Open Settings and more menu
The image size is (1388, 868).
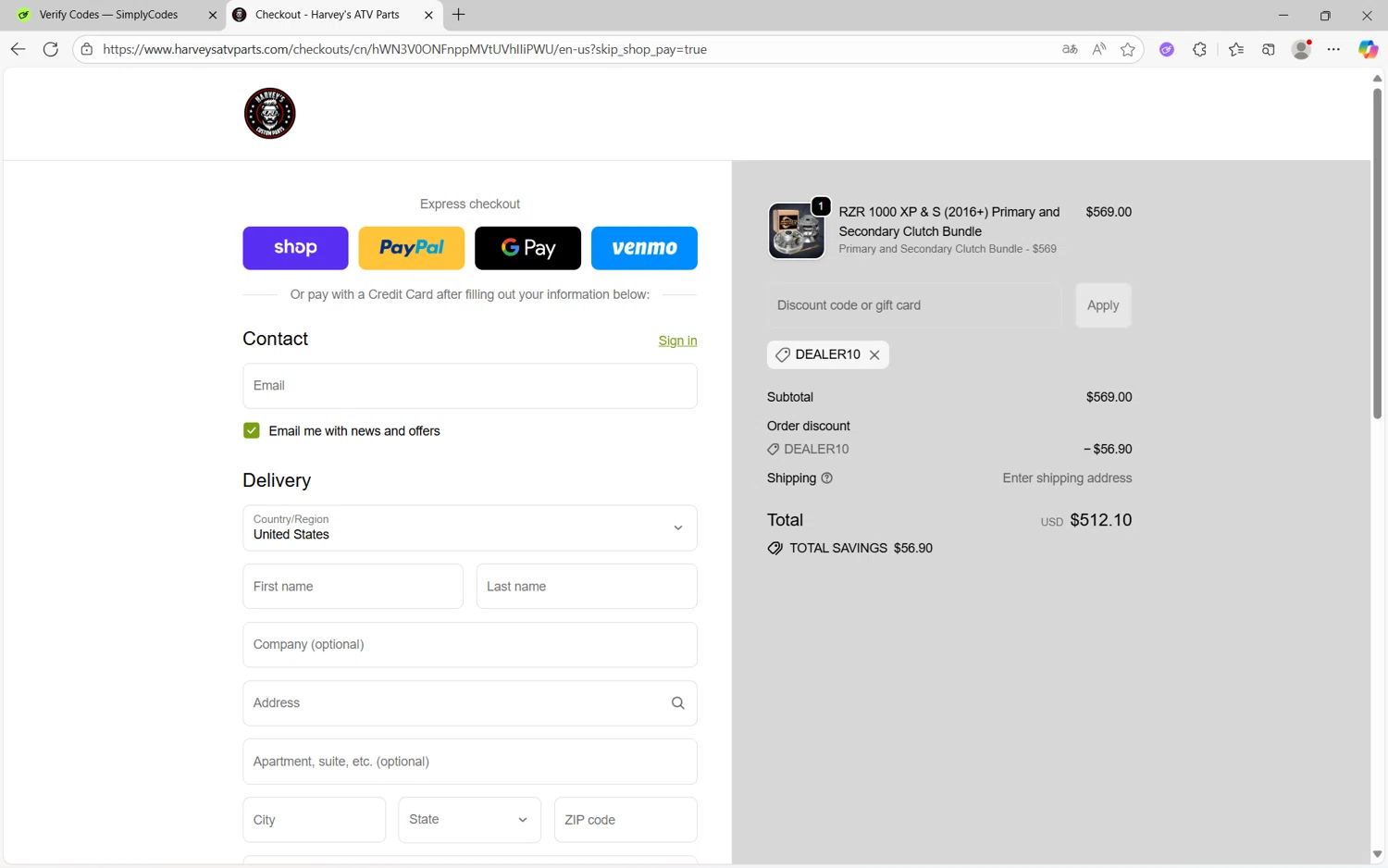(x=1333, y=49)
